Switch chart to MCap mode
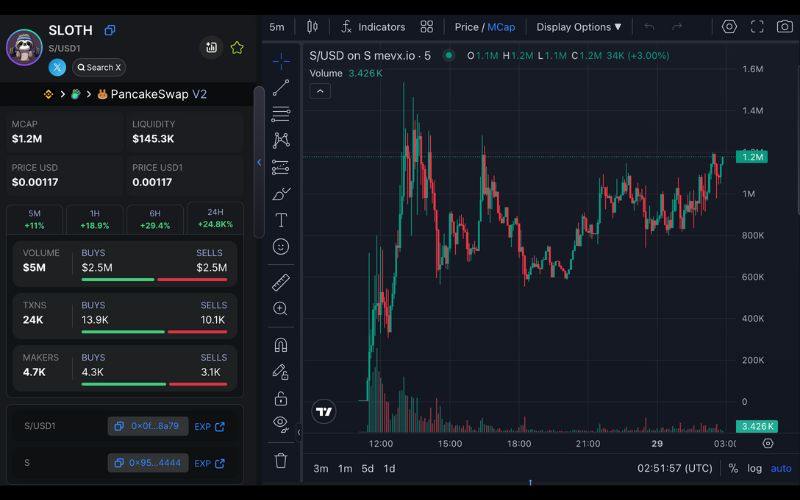Viewport: 800px width, 500px height. [x=501, y=27]
